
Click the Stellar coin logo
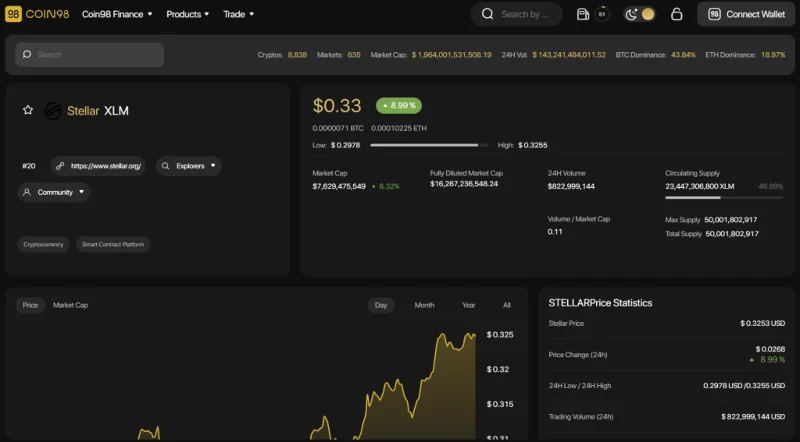(53, 111)
